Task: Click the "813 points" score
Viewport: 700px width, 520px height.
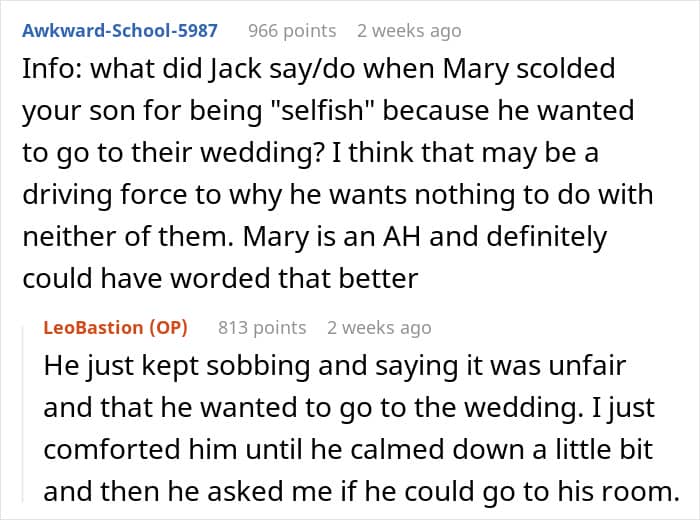Action: click(x=261, y=327)
